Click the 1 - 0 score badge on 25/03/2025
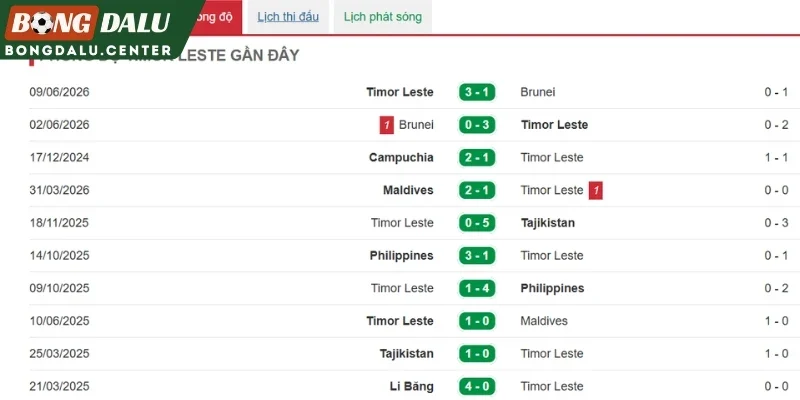Screen dimensions: 800x400 click(x=477, y=354)
